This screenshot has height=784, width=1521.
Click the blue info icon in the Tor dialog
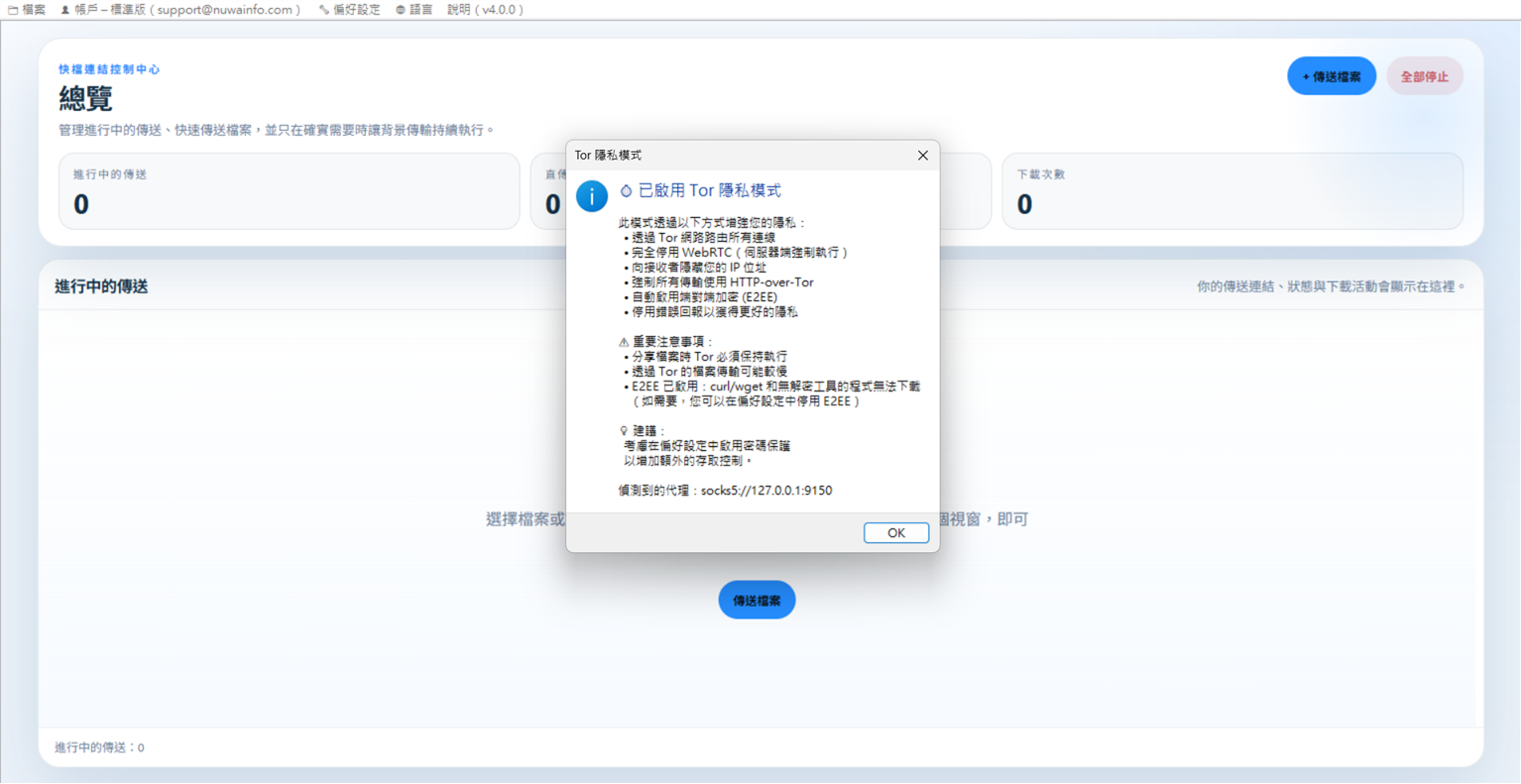click(592, 196)
